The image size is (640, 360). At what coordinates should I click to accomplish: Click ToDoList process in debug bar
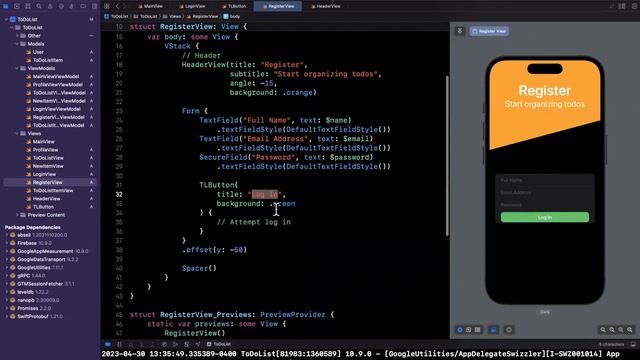[x=219, y=344]
